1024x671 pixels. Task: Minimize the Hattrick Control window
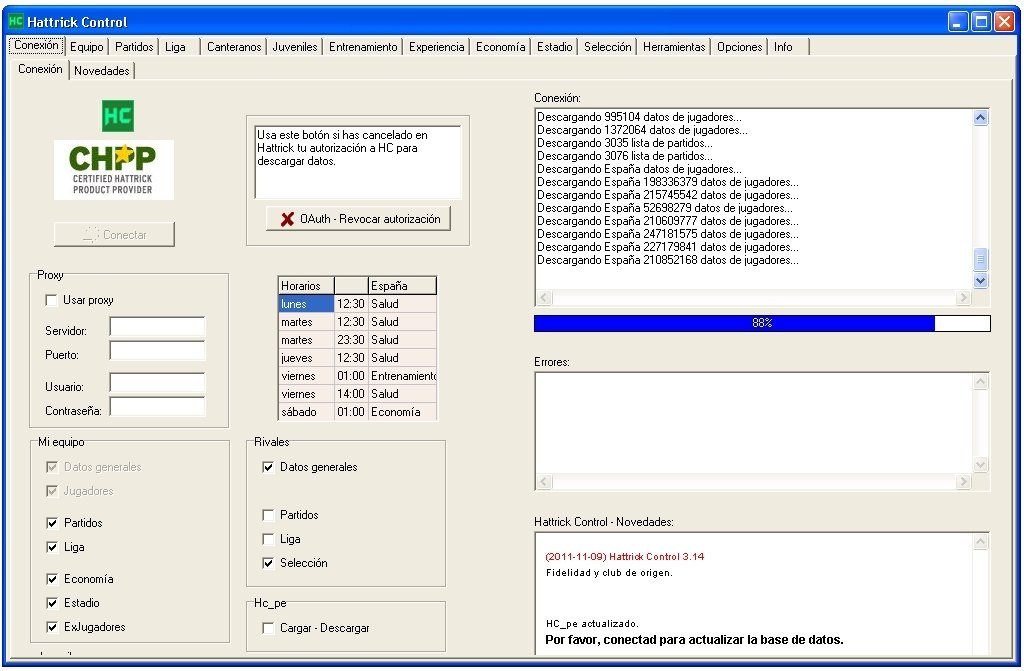957,22
